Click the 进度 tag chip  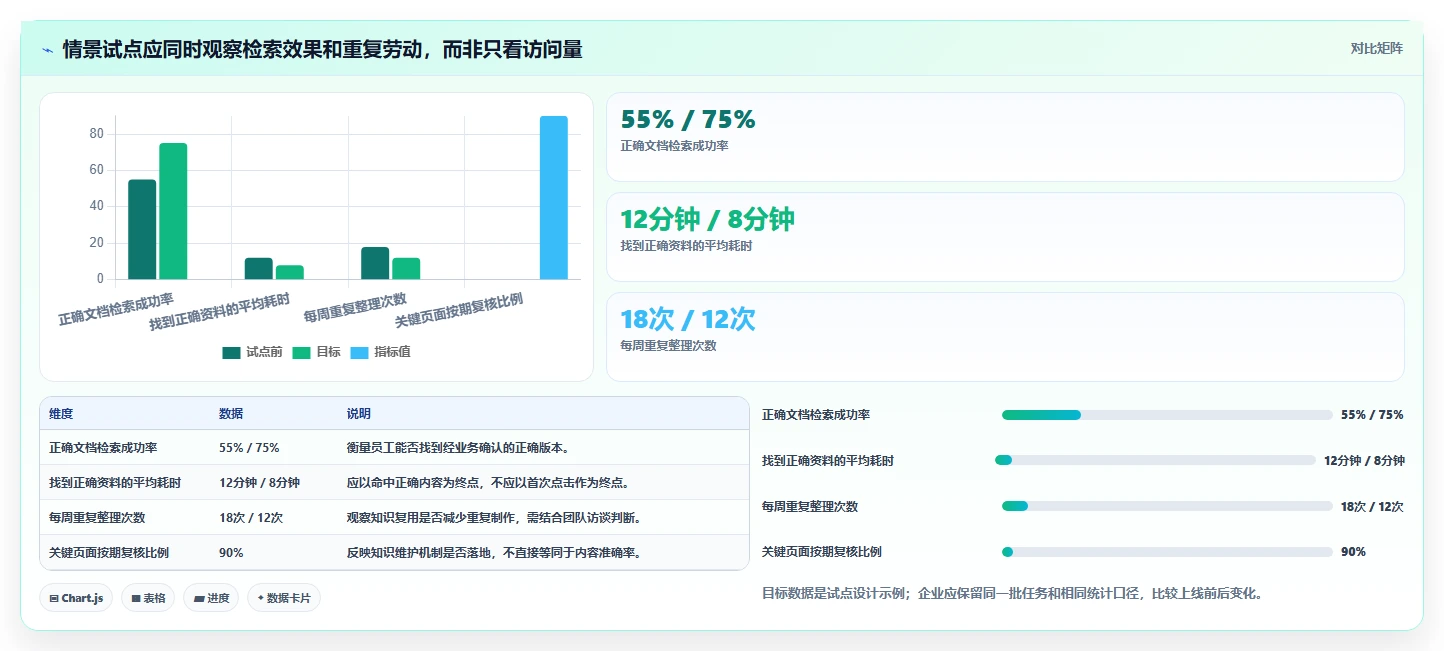coord(211,598)
